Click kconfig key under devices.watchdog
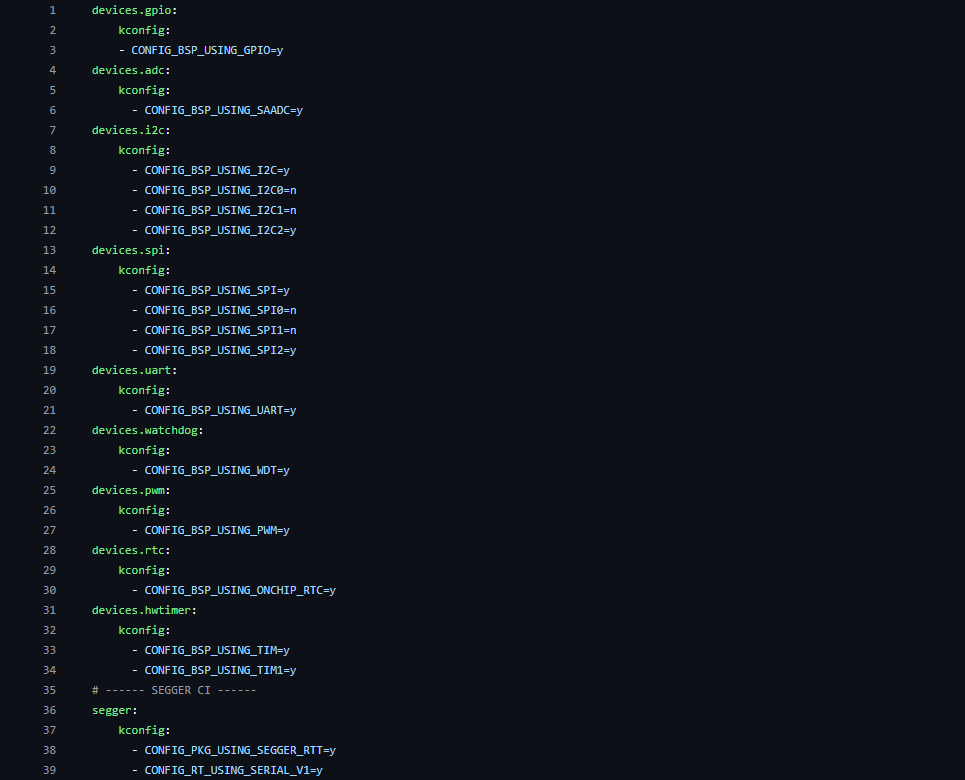The width and height of the screenshot is (965, 780). point(142,451)
